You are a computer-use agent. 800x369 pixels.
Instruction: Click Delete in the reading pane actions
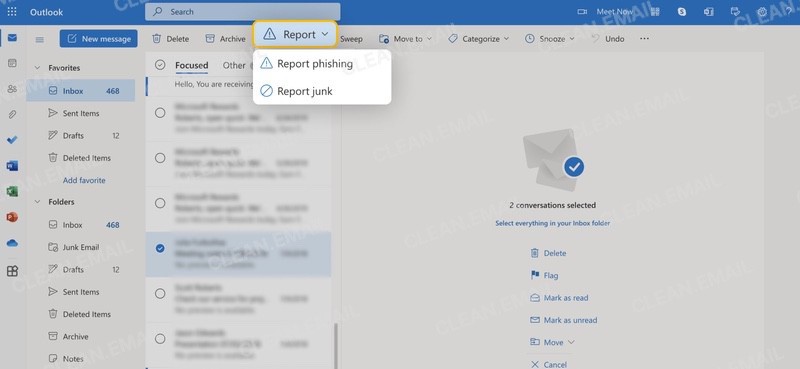pyautogui.click(x=548, y=253)
